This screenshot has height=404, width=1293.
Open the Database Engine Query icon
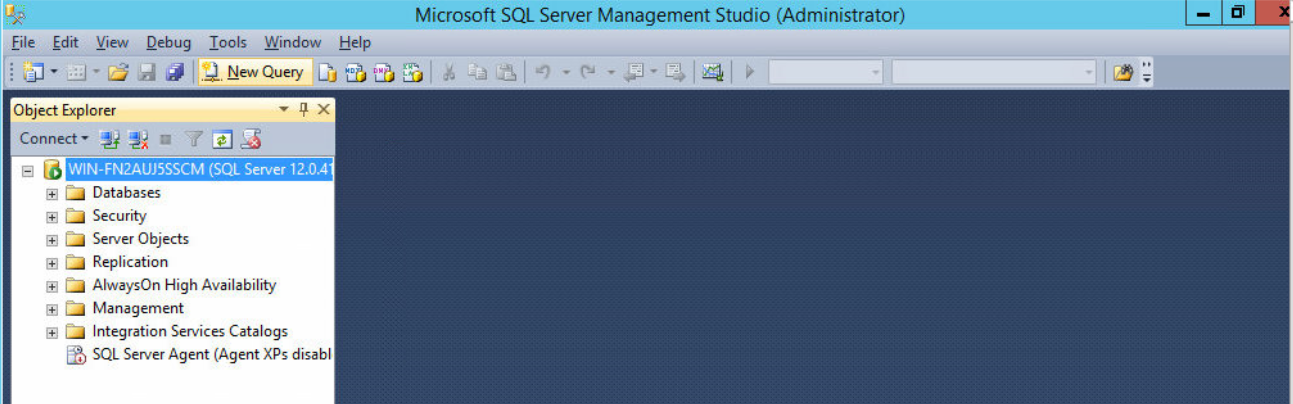click(x=327, y=72)
